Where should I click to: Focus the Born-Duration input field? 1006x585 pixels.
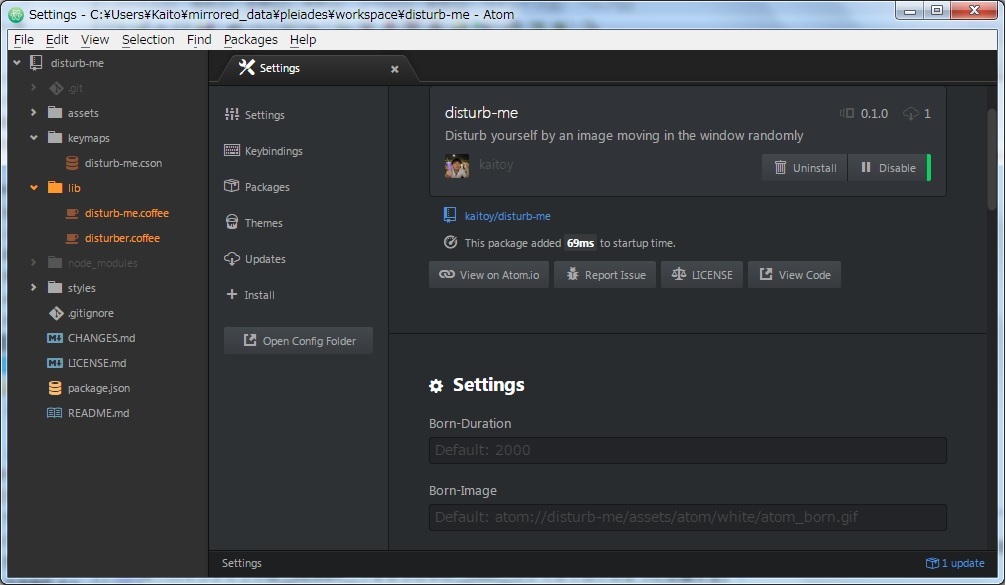click(688, 450)
